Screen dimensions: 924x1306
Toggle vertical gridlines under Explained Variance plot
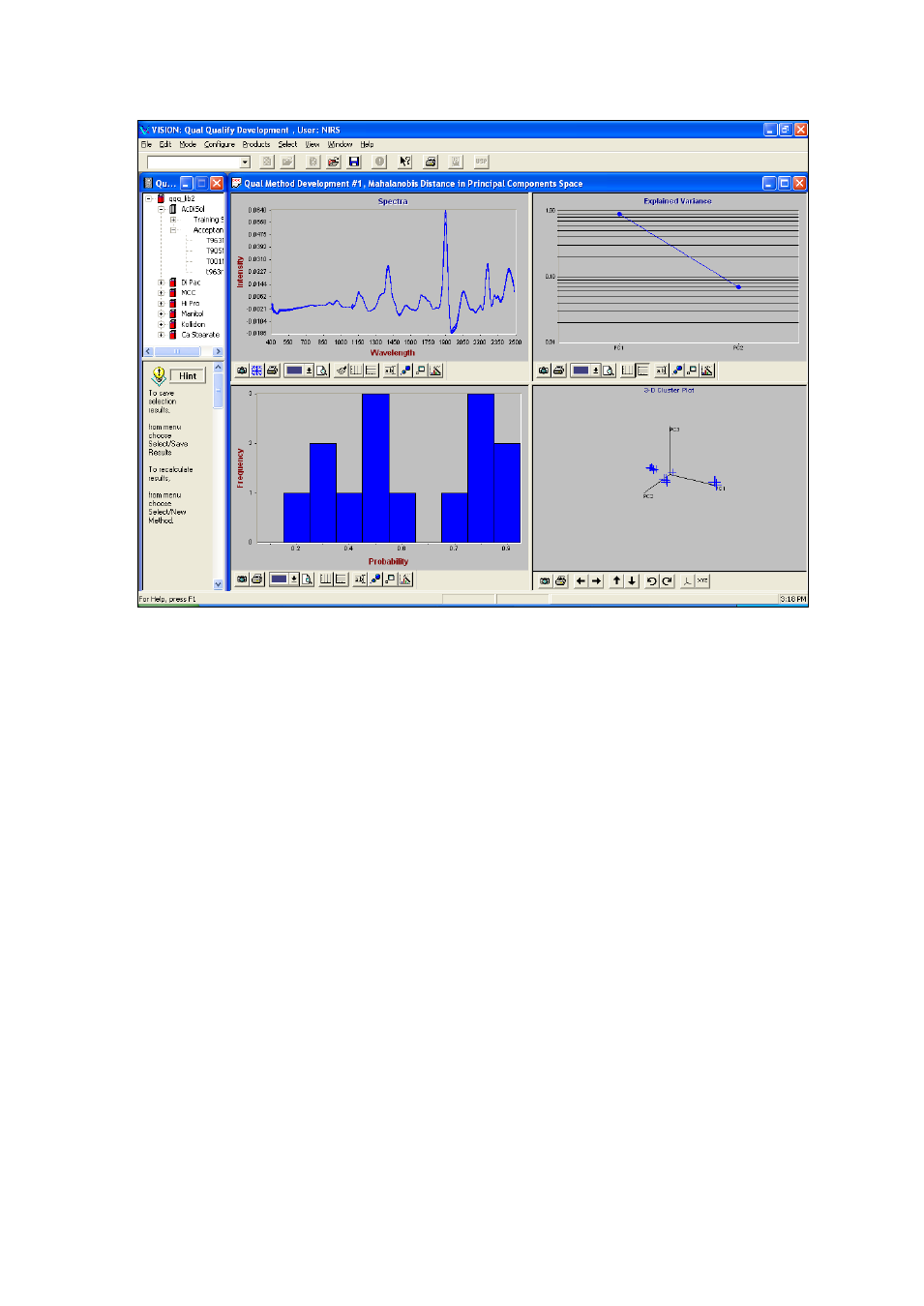pyautogui.click(x=628, y=371)
